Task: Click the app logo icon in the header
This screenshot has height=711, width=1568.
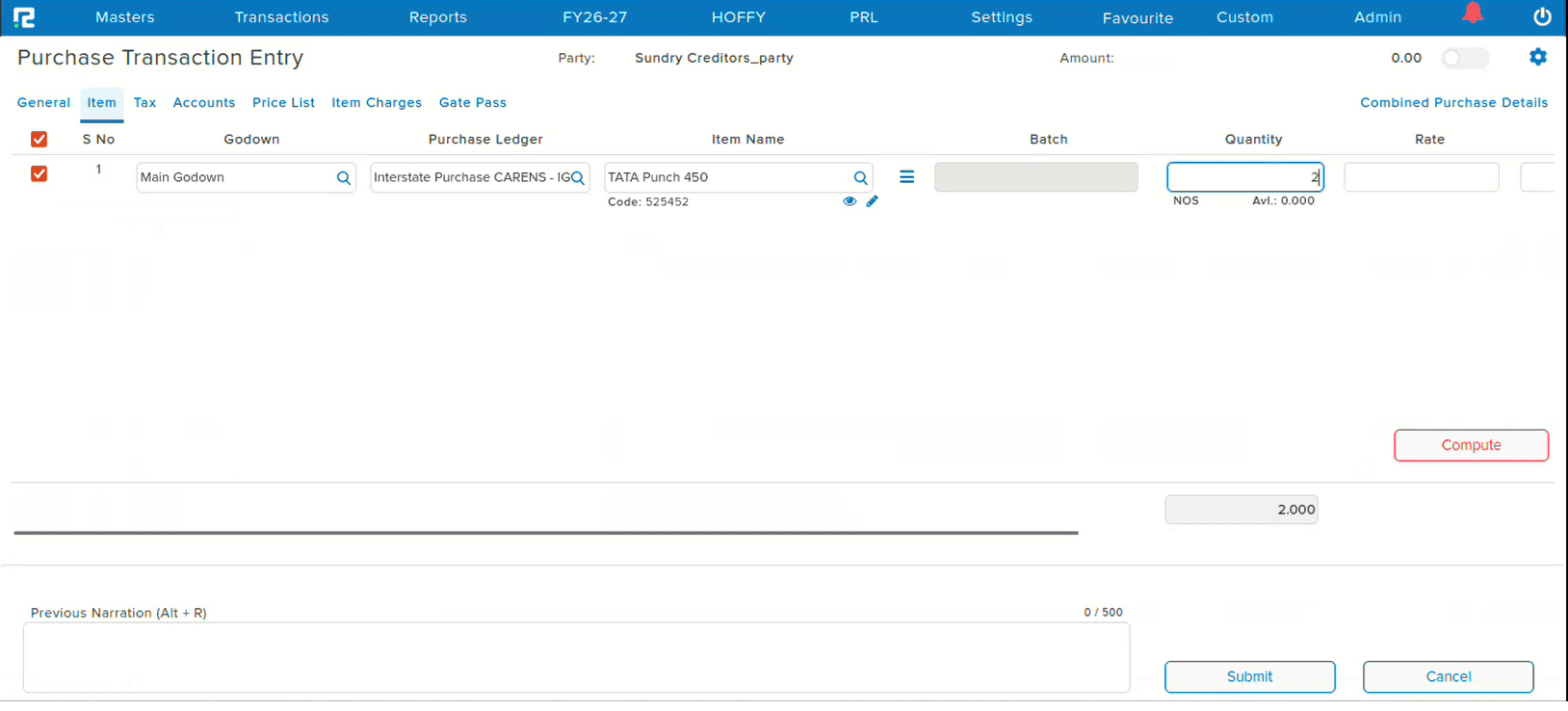Action: pyautogui.click(x=24, y=17)
